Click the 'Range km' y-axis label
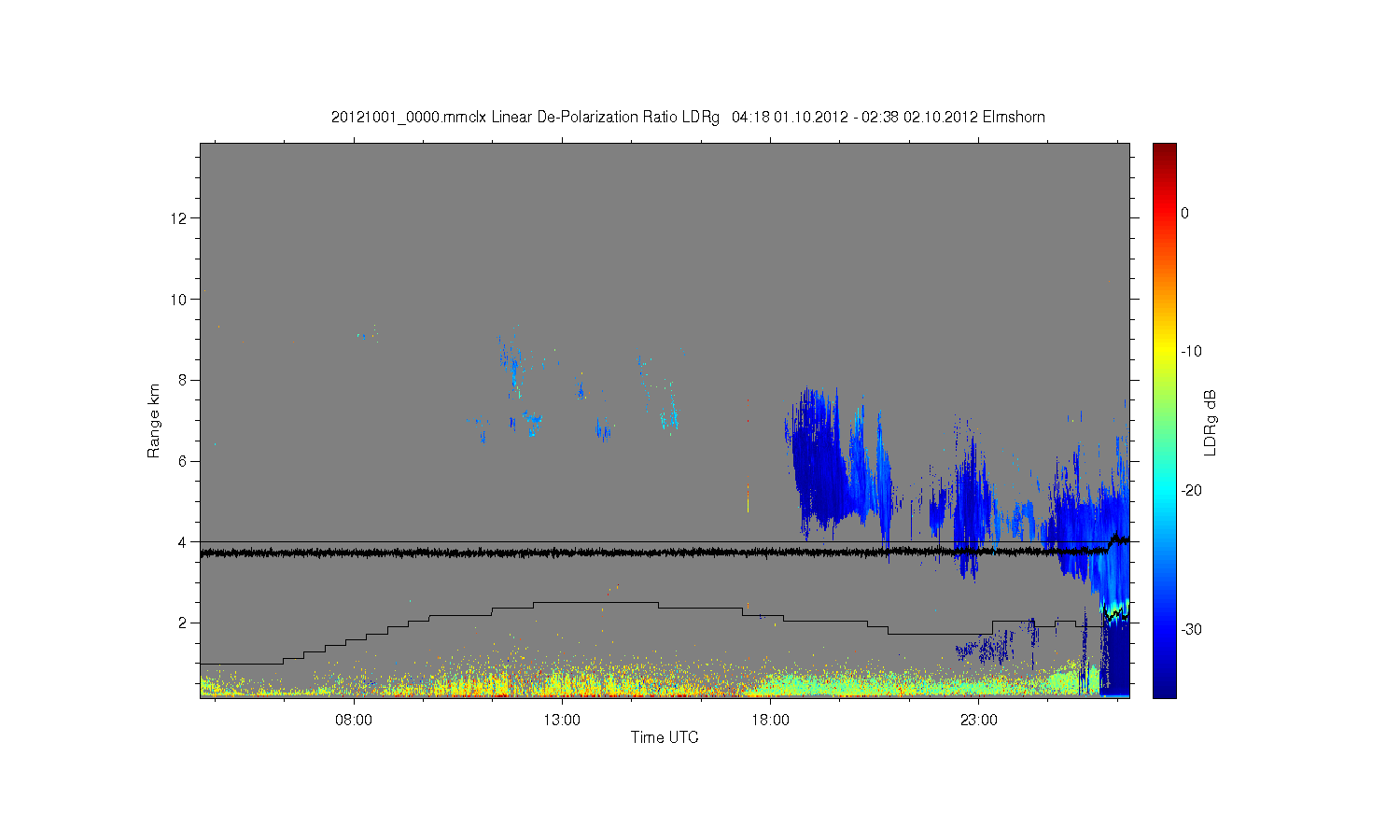 pyautogui.click(x=154, y=421)
